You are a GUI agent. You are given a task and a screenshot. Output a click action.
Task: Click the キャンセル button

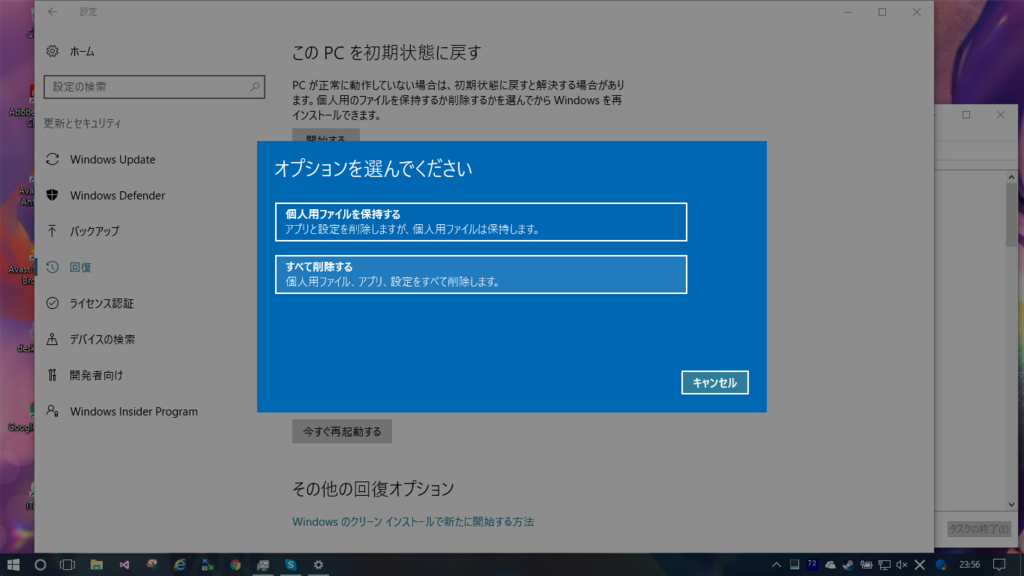click(x=714, y=383)
